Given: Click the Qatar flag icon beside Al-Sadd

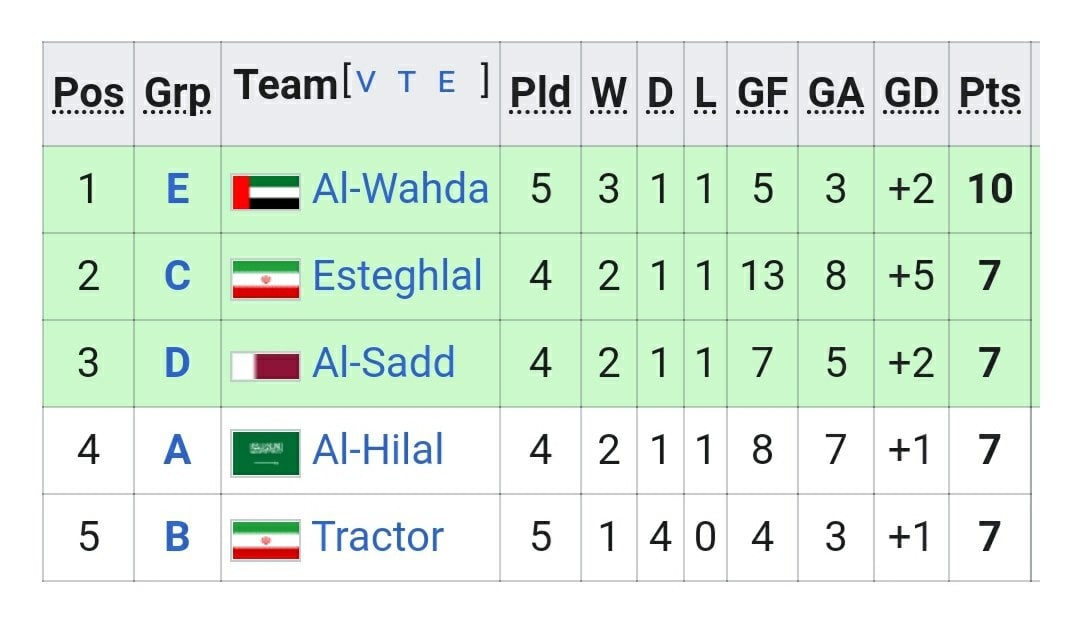Looking at the screenshot, I should pyautogui.click(x=266, y=366).
